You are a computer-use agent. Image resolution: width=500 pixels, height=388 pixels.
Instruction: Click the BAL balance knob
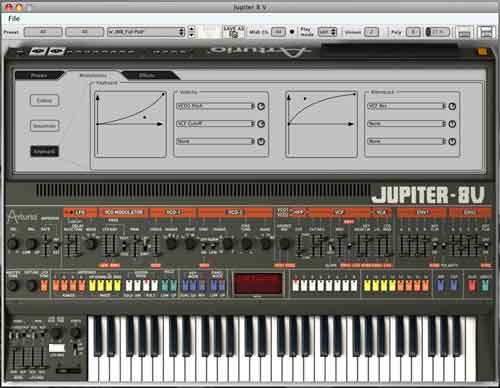pyautogui.click(x=32, y=244)
